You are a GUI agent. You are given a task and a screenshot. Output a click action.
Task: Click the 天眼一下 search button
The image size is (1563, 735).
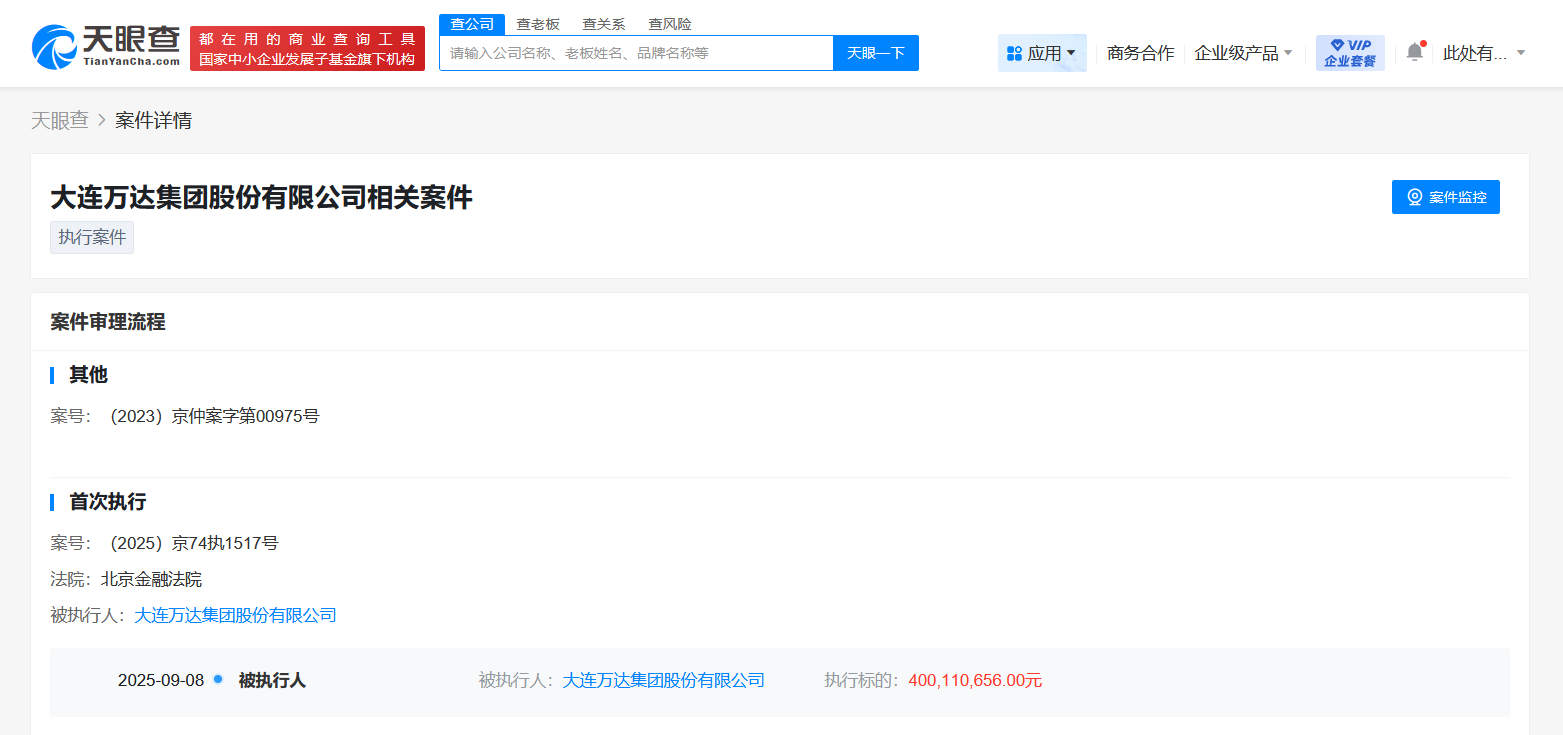coord(876,52)
